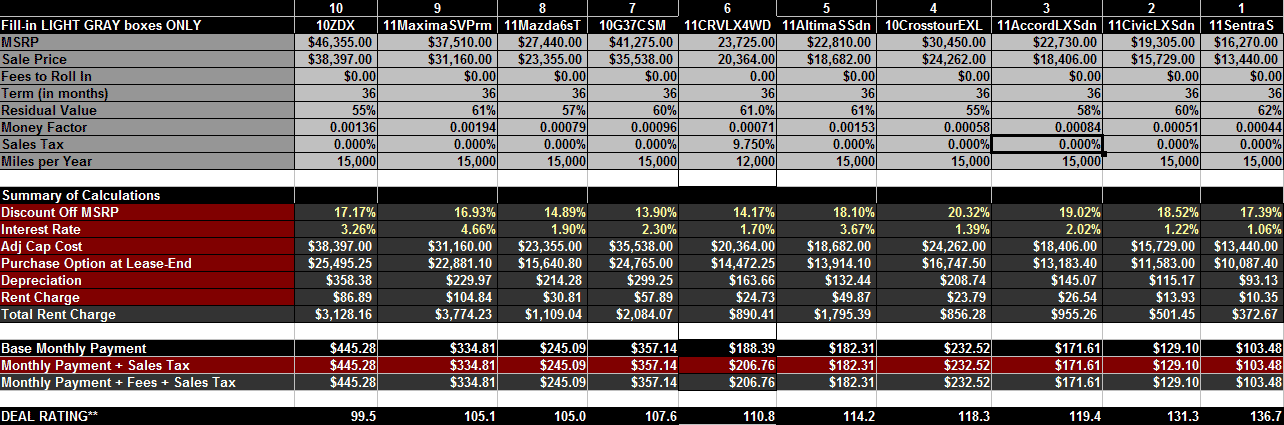The height and width of the screenshot is (425, 1284).
Task: Select the 11CRVLX4WD header cell
Action: point(728,25)
